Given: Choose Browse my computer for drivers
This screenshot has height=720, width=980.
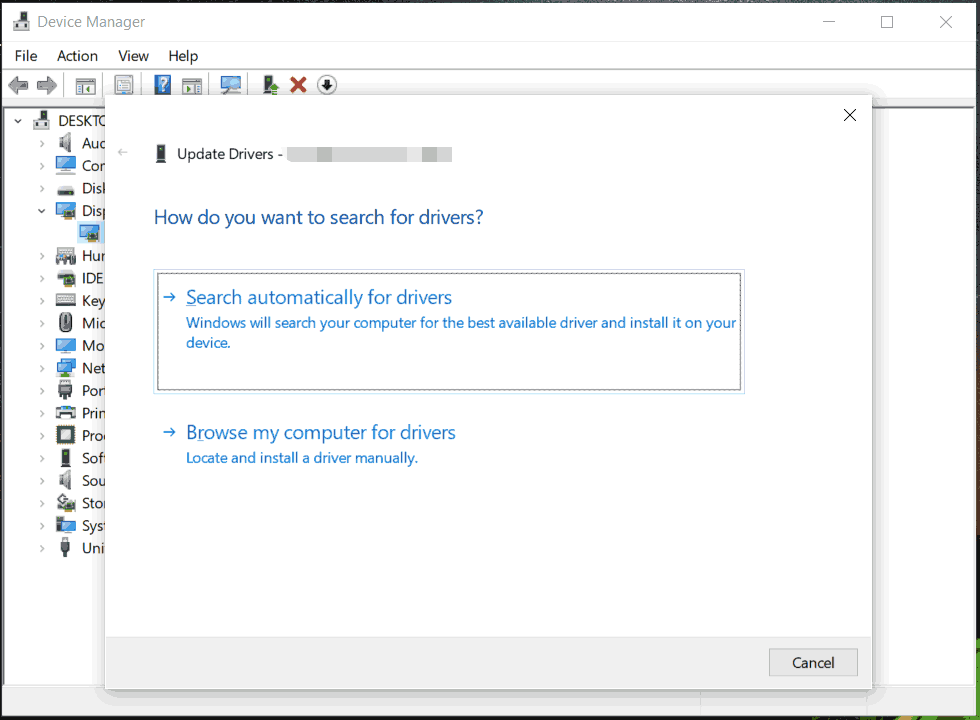Looking at the screenshot, I should coord(321,432).
